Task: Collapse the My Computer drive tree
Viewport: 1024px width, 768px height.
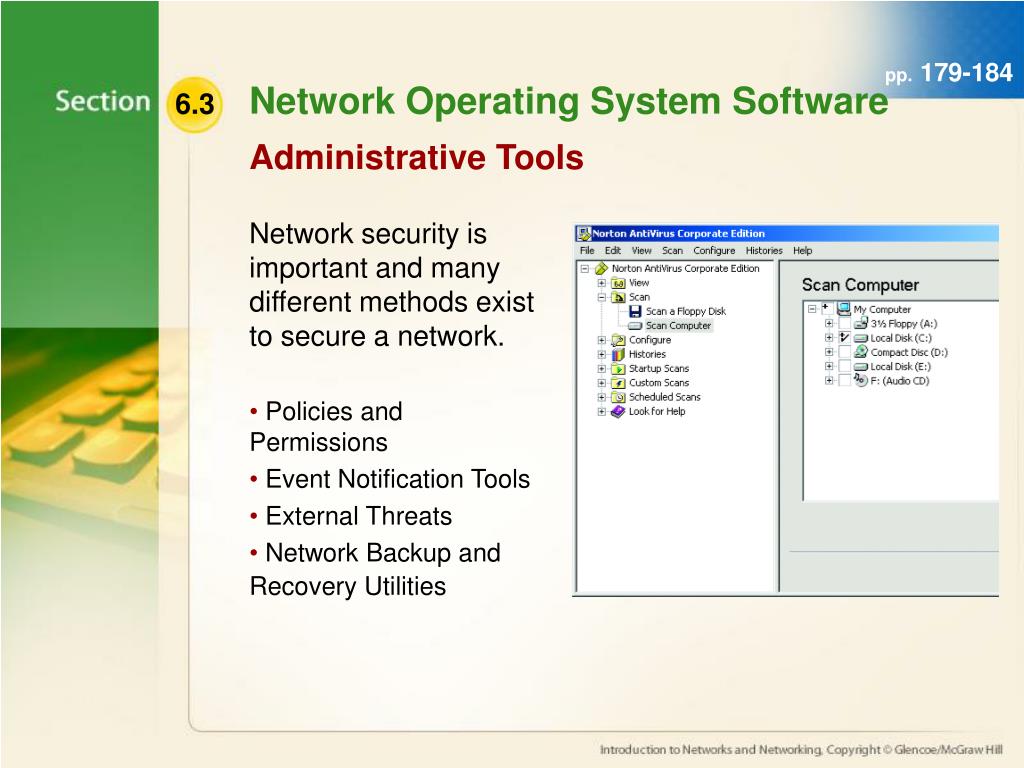Action: click(x=812, y=309)
